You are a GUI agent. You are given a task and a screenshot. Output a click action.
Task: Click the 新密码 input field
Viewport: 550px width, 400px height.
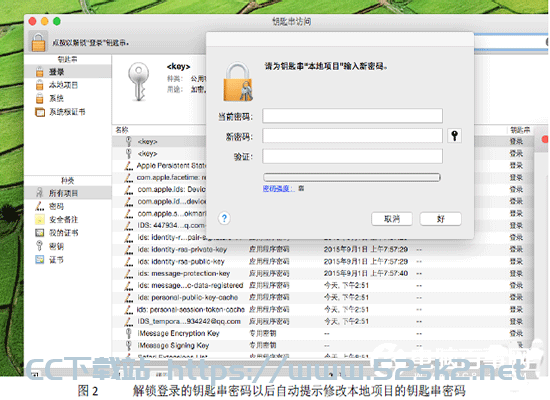coord(352,136)
